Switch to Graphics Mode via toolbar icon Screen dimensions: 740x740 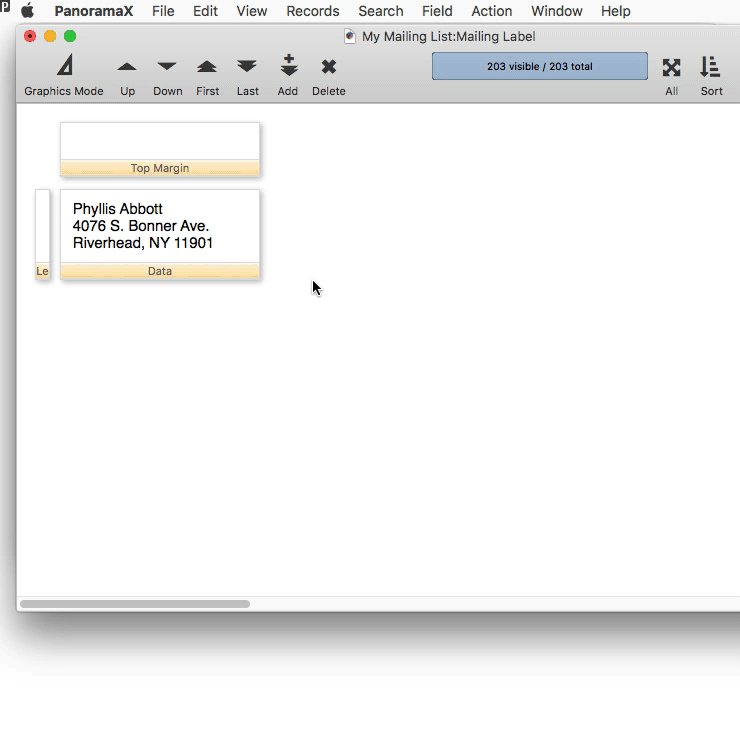65,65
